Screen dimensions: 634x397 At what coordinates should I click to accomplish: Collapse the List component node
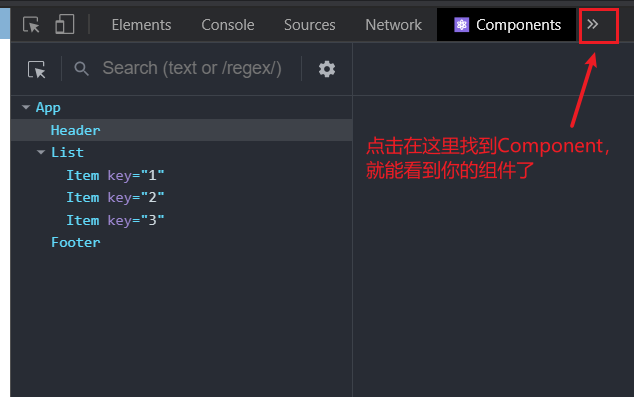coord(41,152)
